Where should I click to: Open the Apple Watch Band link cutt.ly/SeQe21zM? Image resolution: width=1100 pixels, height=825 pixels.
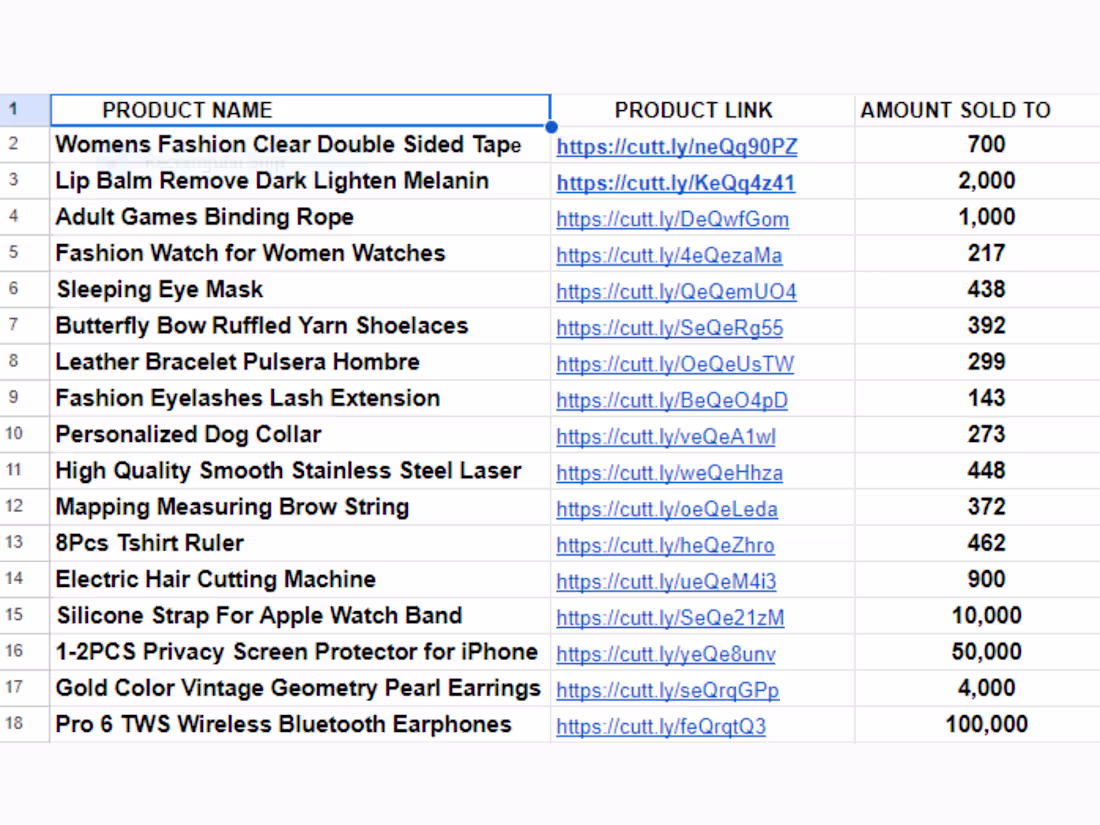(670, 617)
